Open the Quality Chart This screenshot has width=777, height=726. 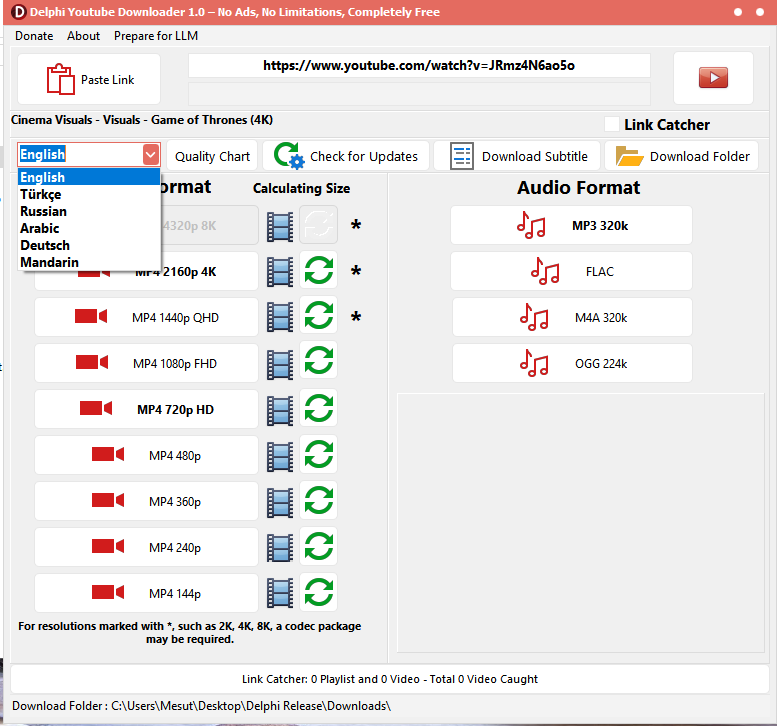click(212, 156)
